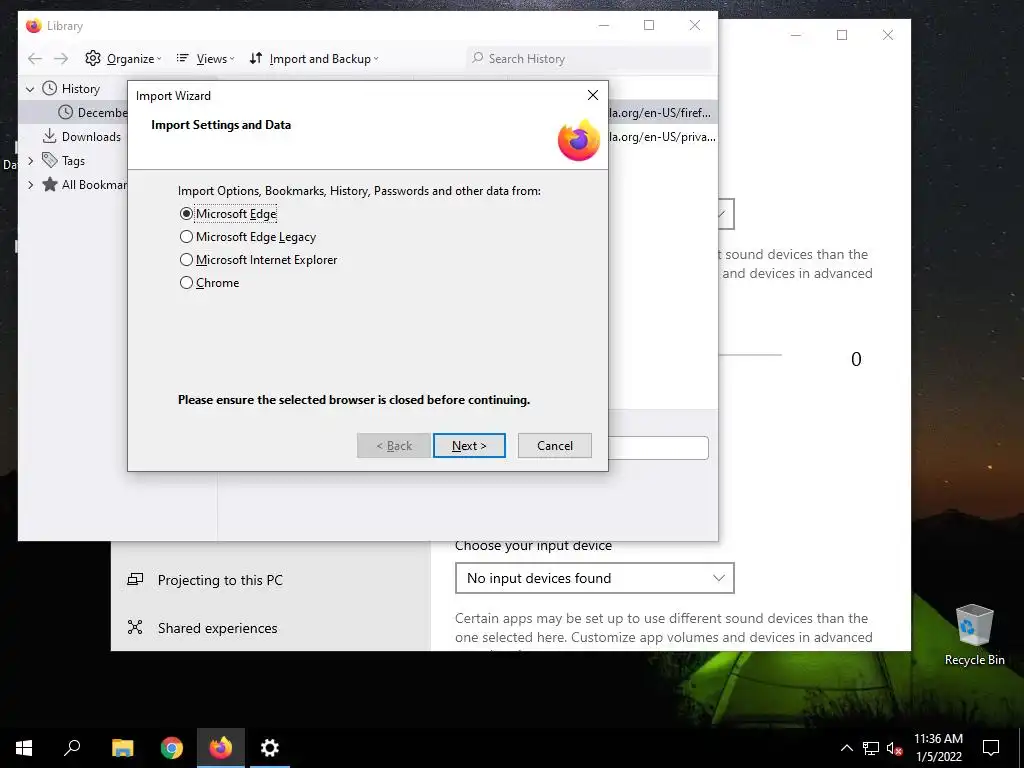1024x768 pixels.
Task: Click the Projecting to this PC icon
Action: [135, 579]
